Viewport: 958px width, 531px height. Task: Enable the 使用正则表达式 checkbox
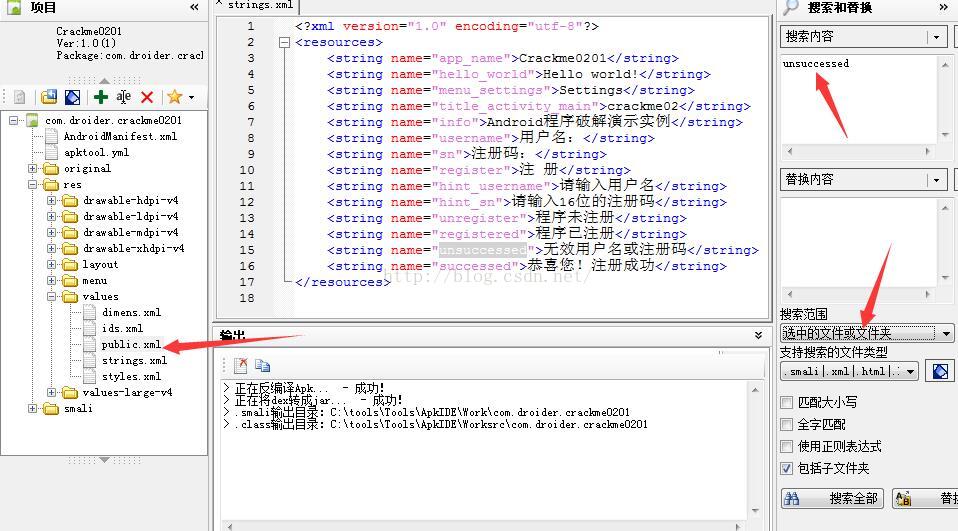click(787, 446)
